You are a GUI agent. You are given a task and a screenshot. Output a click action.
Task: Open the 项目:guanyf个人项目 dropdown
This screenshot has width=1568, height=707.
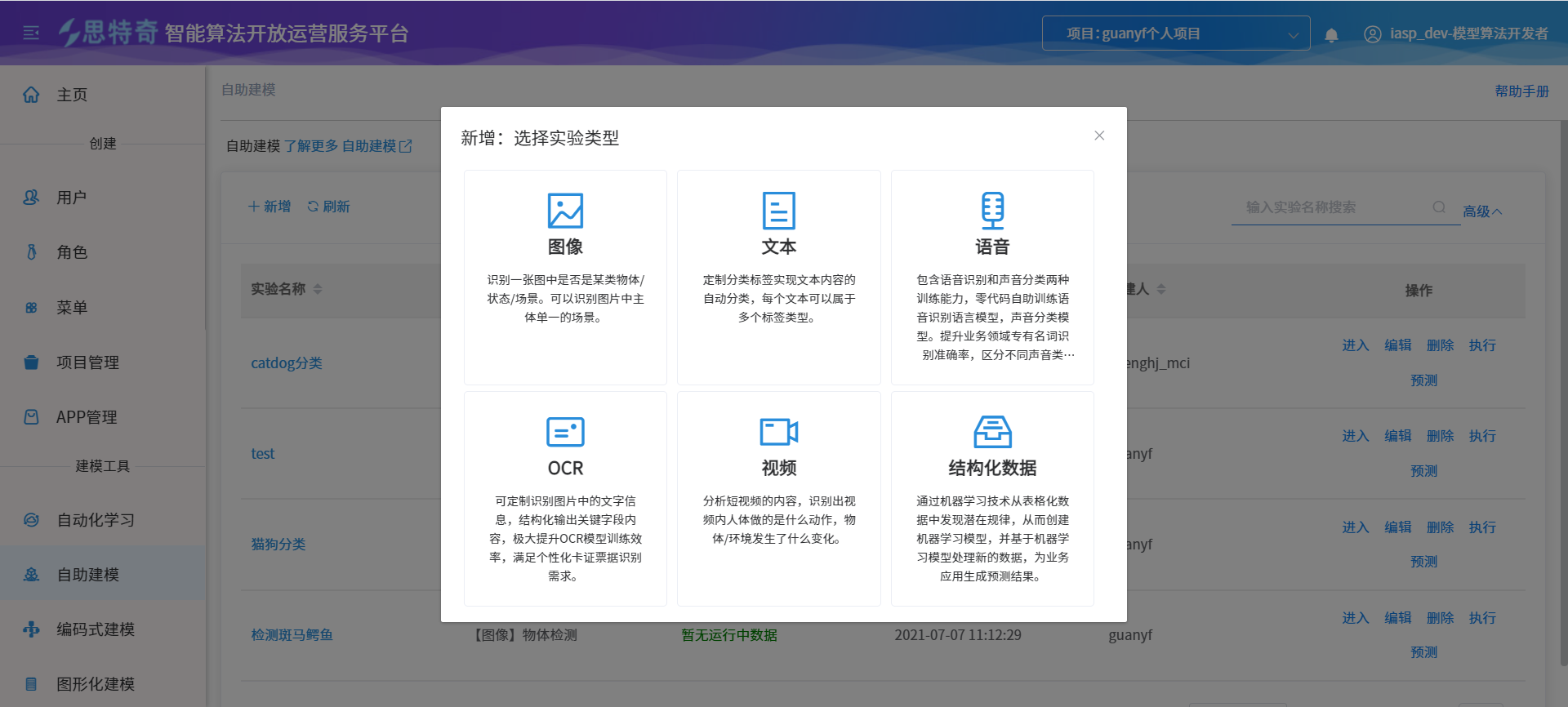click(x=1176, y=33)
